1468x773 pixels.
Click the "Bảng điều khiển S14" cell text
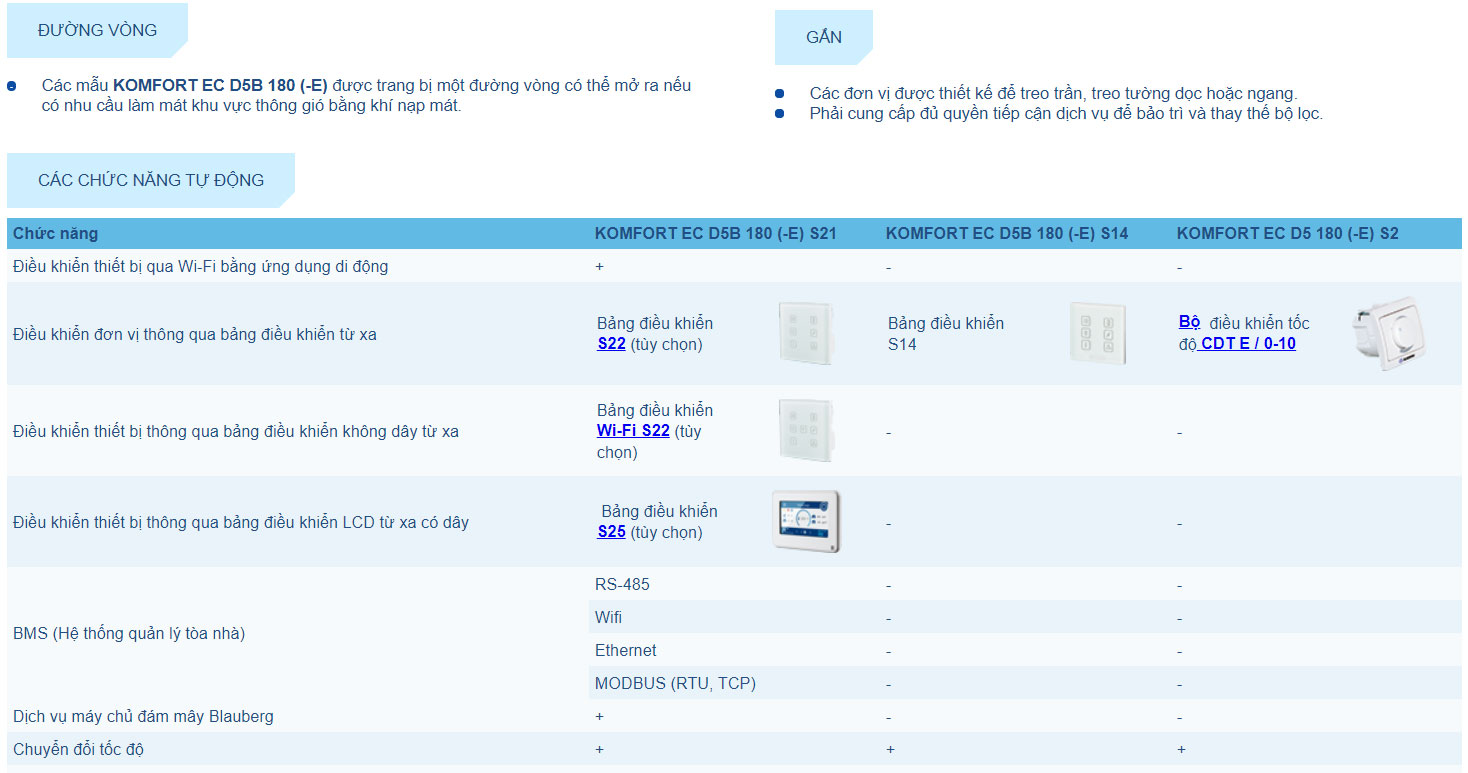tap(946, 333)
